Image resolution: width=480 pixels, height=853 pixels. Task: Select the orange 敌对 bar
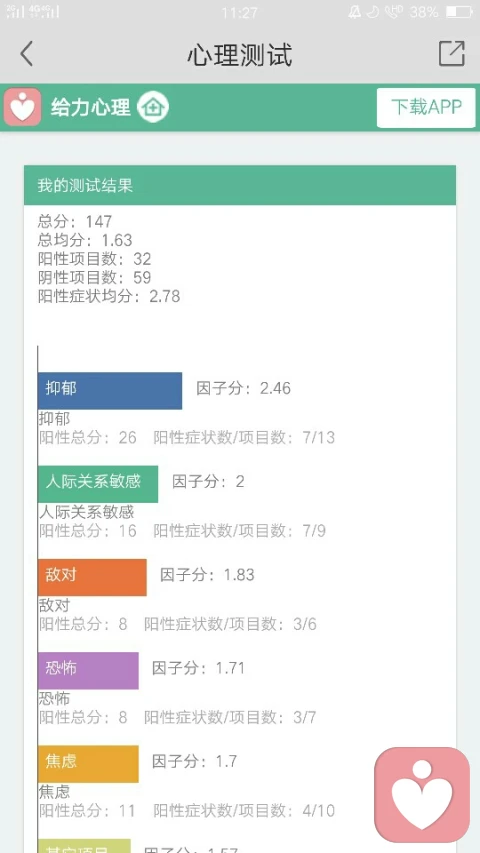(92, 577)
